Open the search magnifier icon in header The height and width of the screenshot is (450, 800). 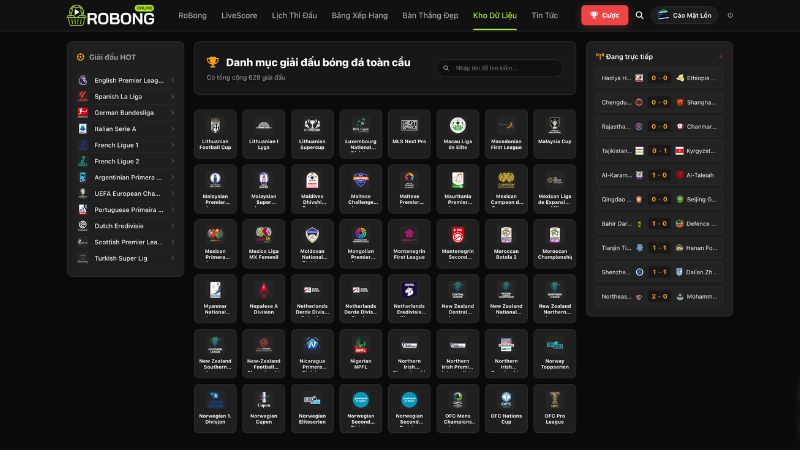pos(639,15)
